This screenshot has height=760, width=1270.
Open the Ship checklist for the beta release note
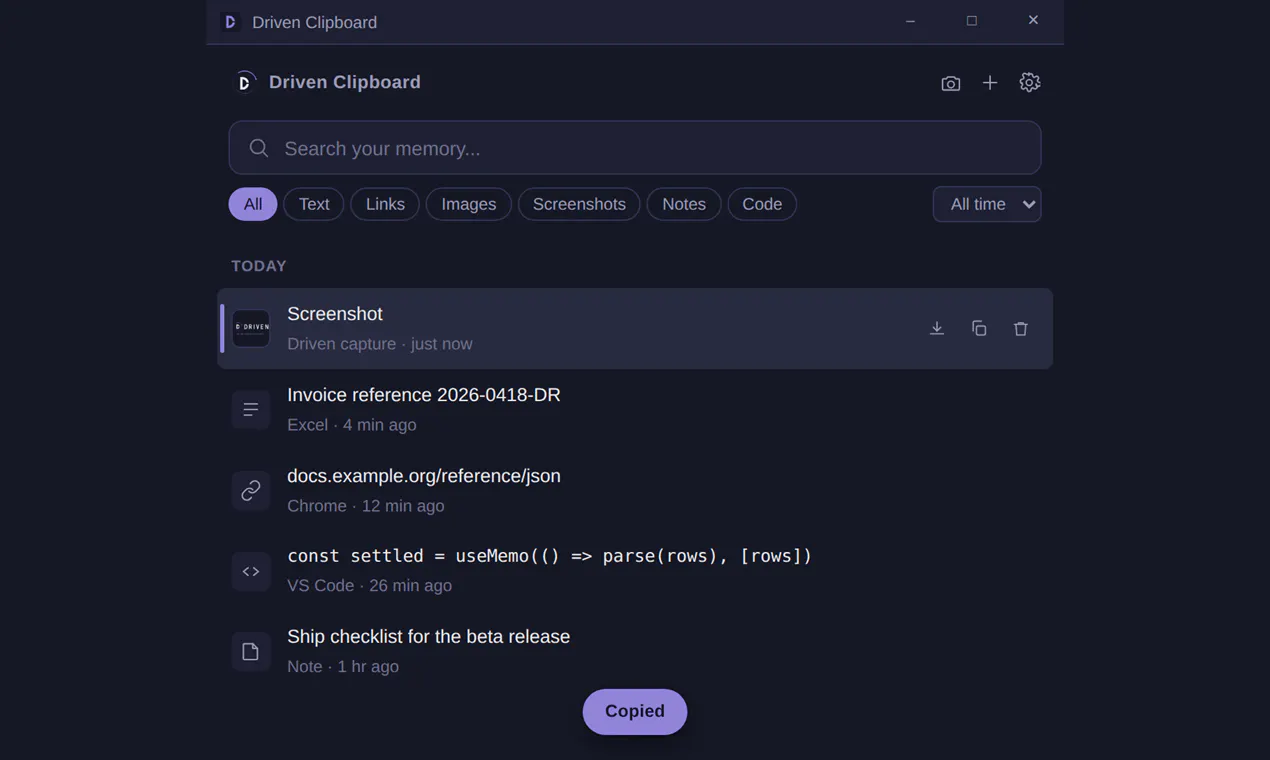tap(635, 652)
